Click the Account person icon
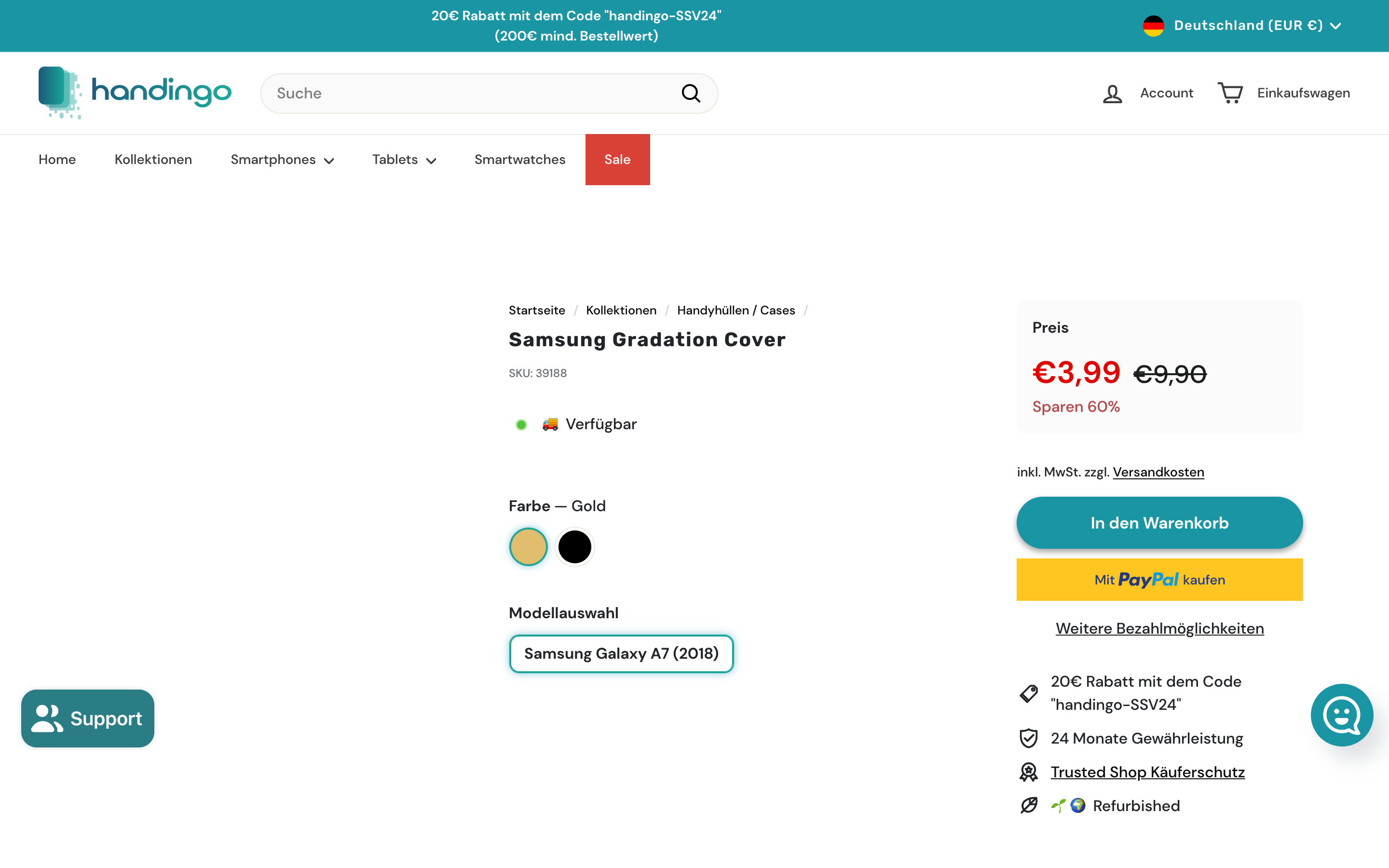Screen dimensions: 1389x868 pos(1112,94)
